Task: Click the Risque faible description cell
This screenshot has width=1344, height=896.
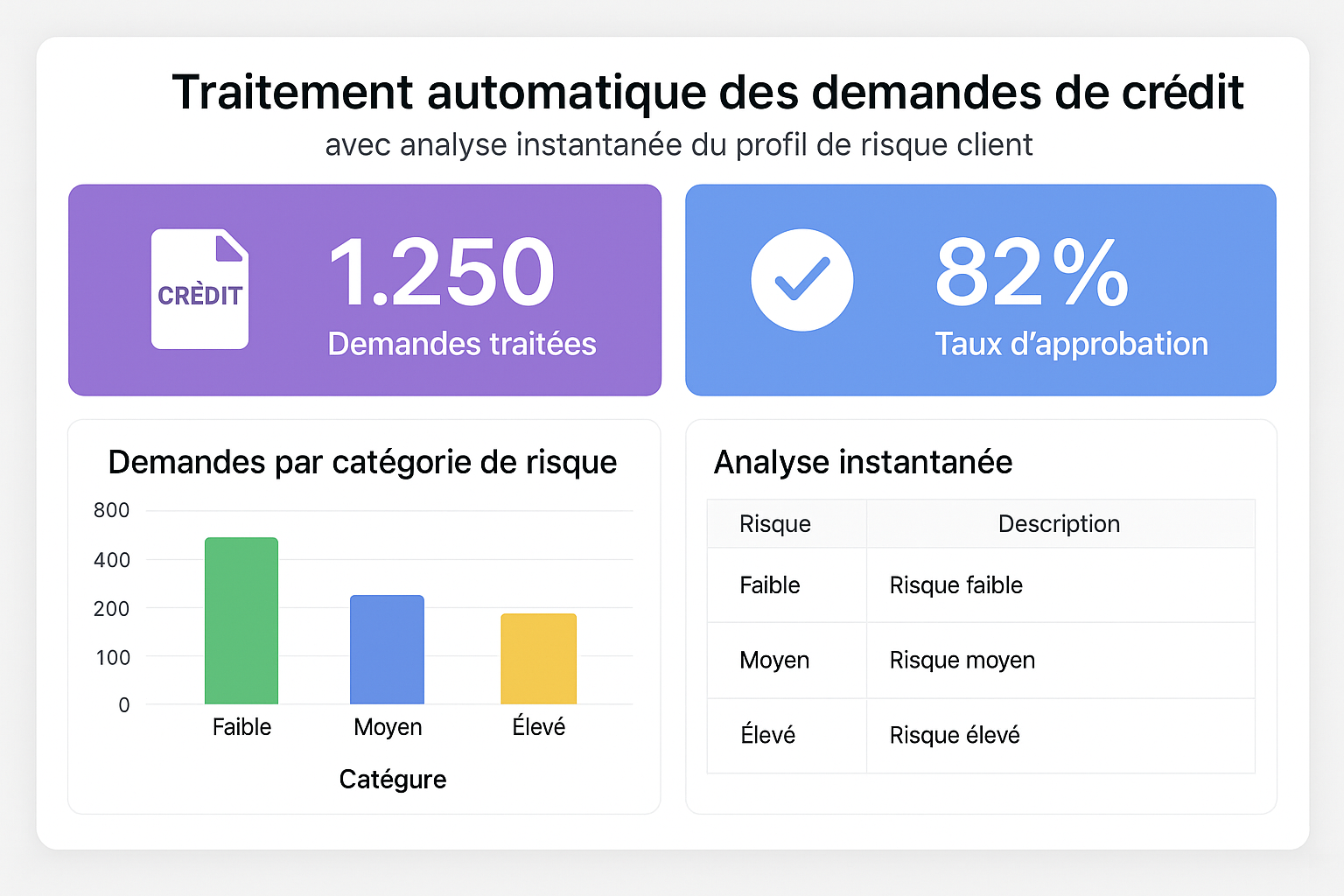Action: click(x=956, y=585)
